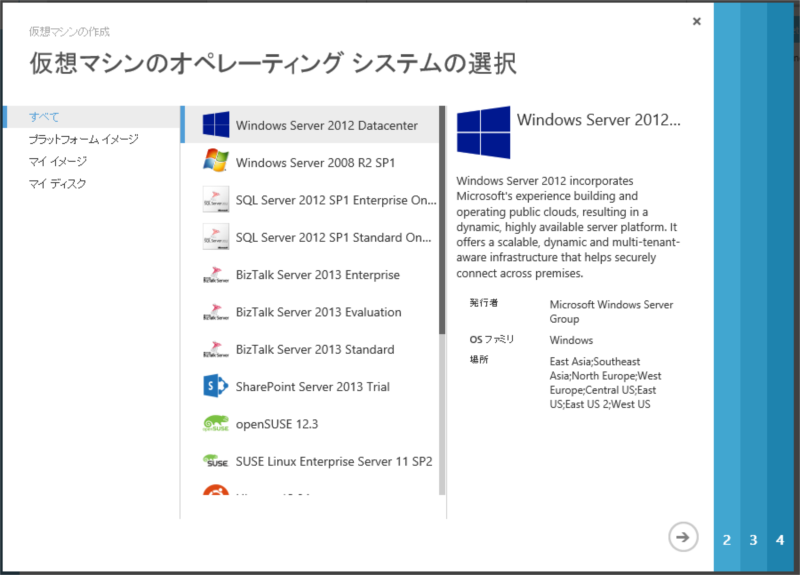Image resolution: width=800 pixels, height=575 pixels.
Task: Click the Windows Server 2008 R2 SP1 flag icon
Action: (216, 161)
